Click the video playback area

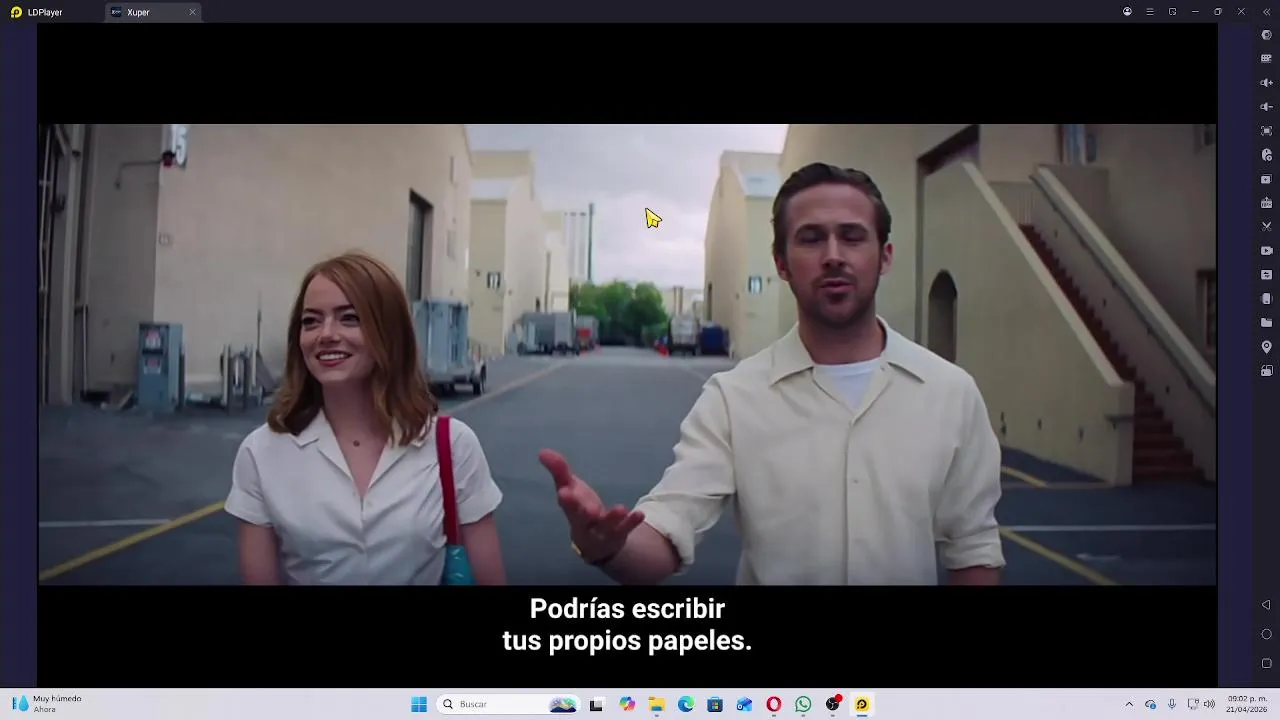coord(627,354)
